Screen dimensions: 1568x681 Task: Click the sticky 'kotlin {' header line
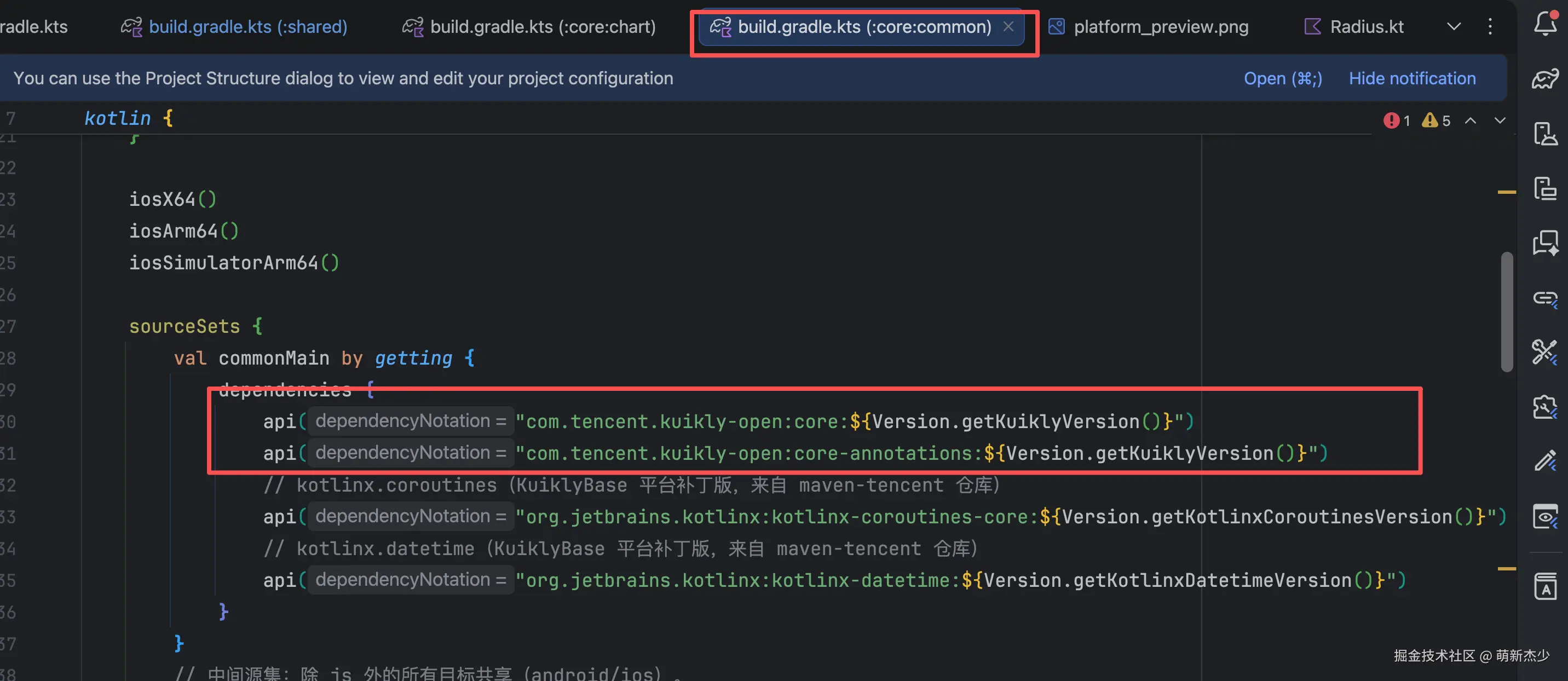[129, 118]
